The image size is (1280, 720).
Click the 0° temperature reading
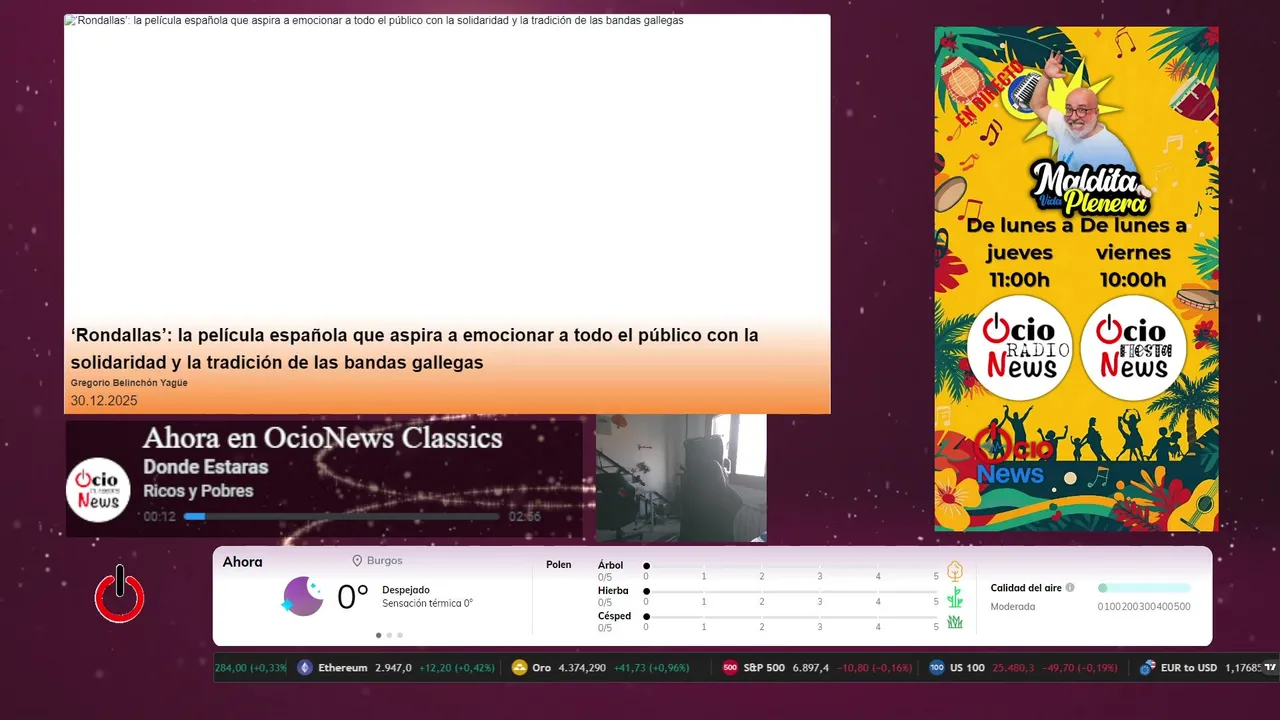353,597
